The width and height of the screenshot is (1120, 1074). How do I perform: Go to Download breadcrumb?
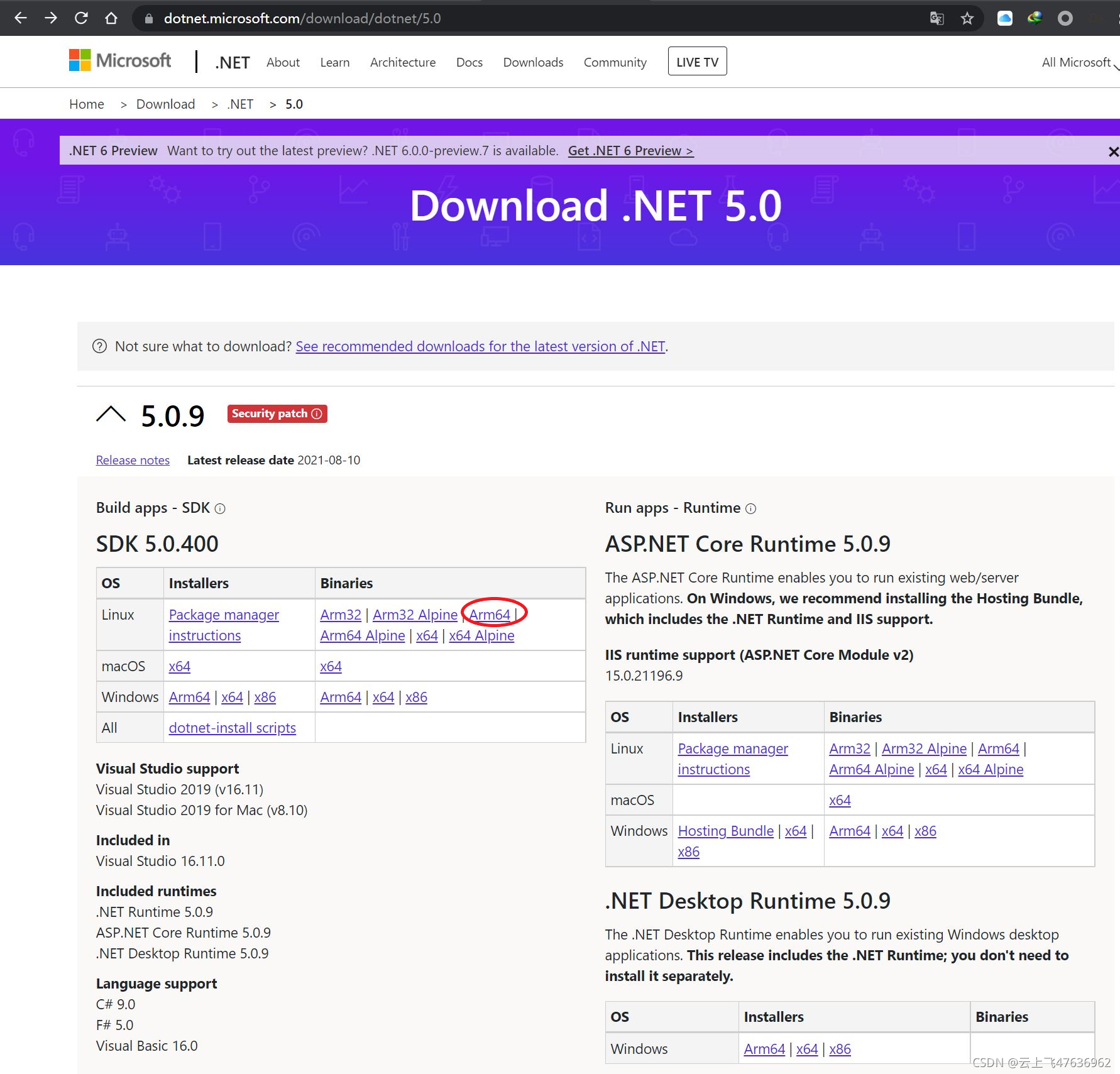click(x=166, y=104)
